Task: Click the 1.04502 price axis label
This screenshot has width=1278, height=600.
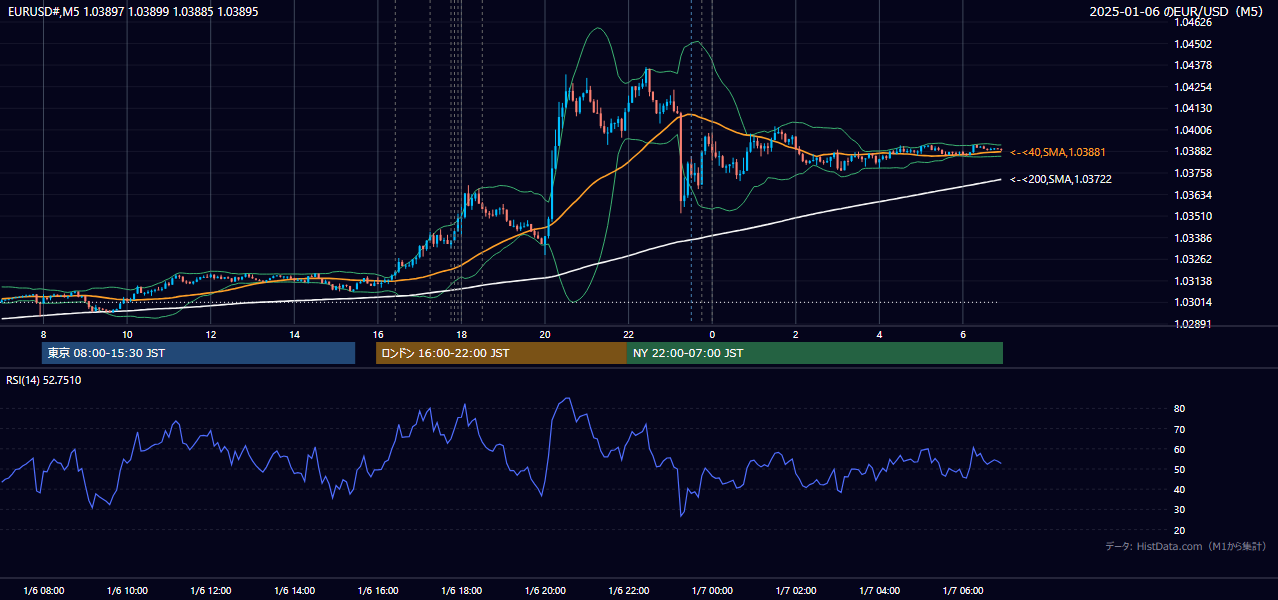Action: coord(1193,44)
